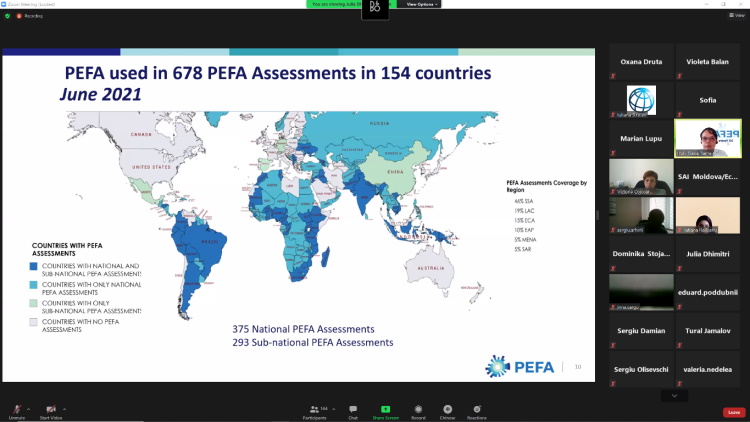Select Julia Dhimitri's participant tile
The width and height of the screenshot is (750, 422).
click(707, 254)
